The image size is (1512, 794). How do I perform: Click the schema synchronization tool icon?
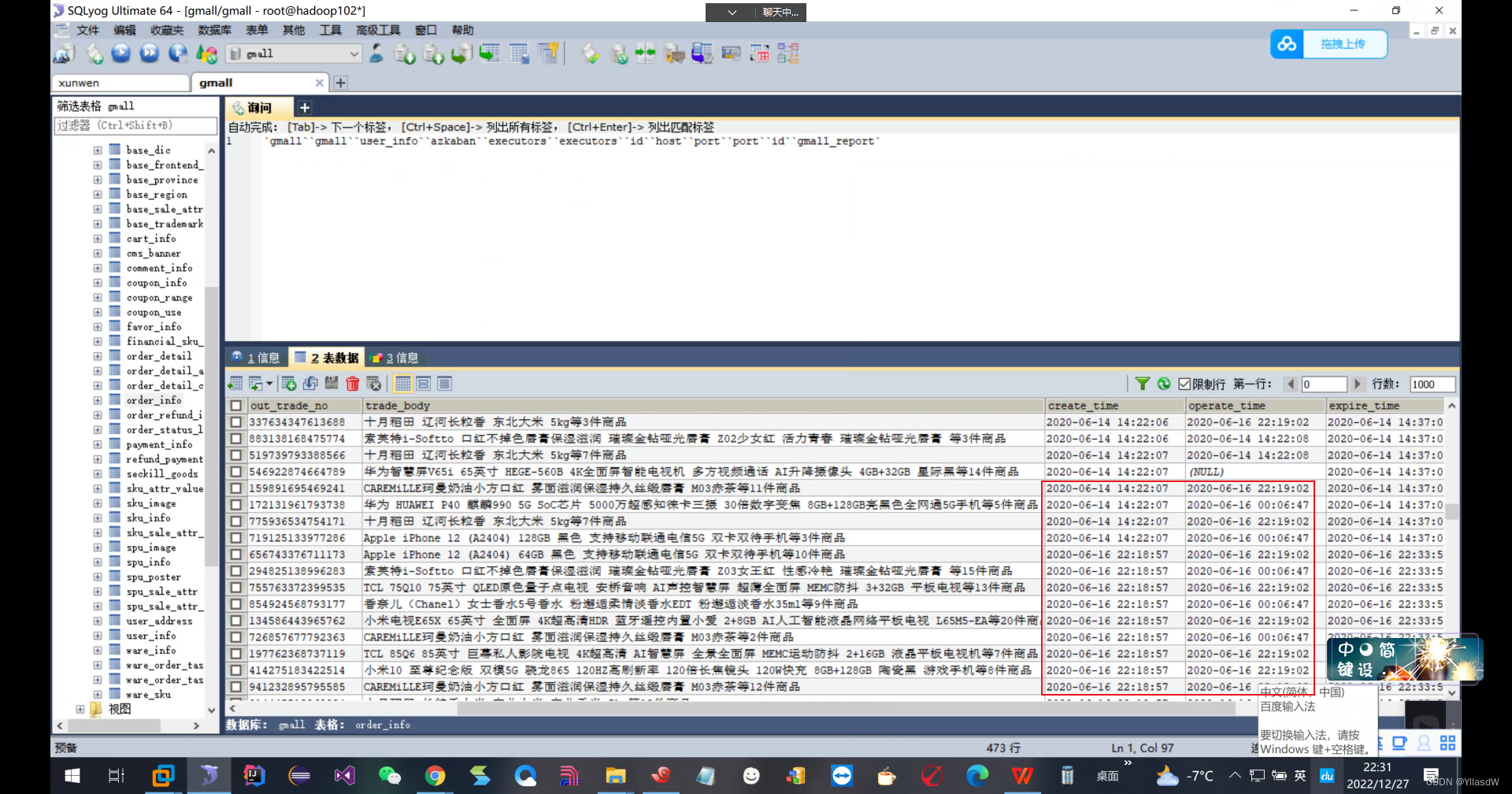coord(645,54)
